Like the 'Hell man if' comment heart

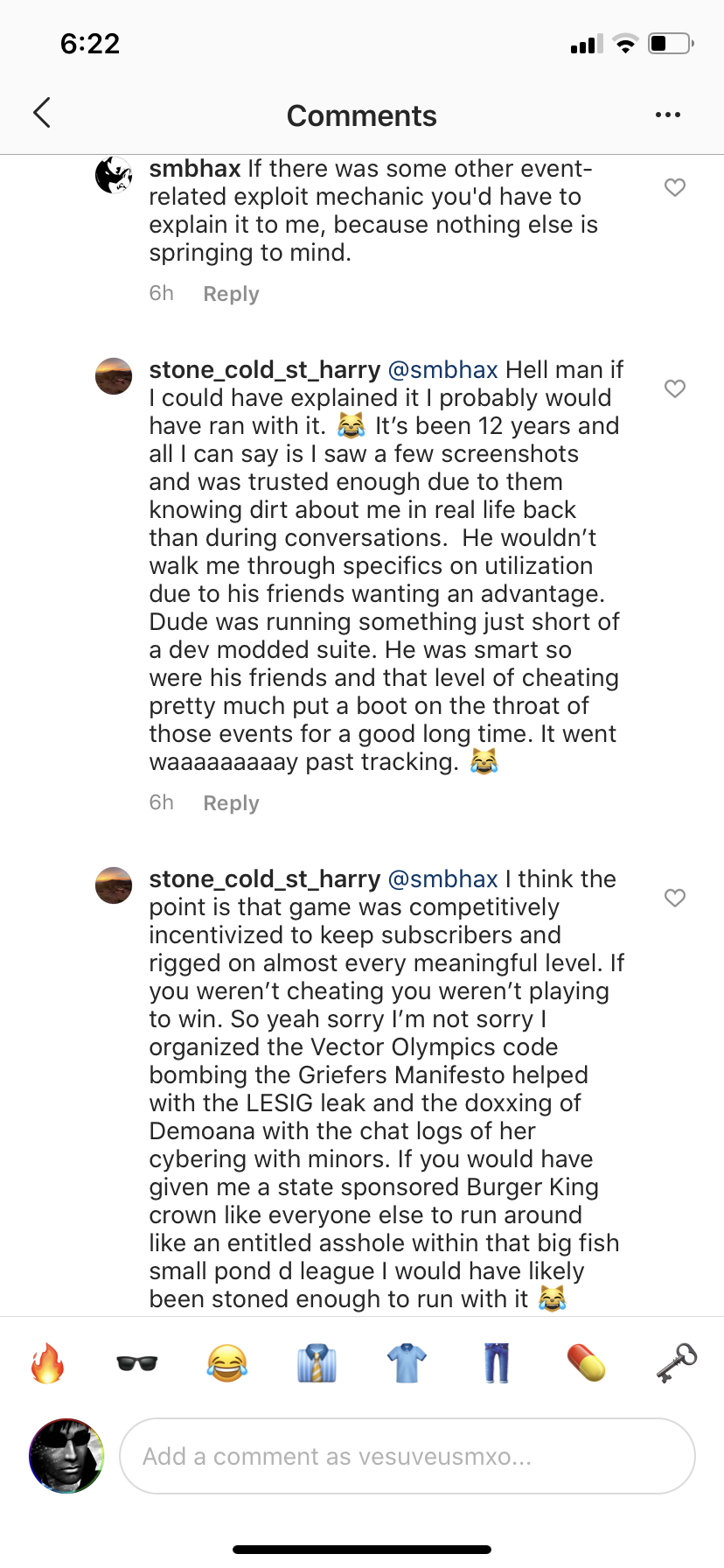[675, 388]
